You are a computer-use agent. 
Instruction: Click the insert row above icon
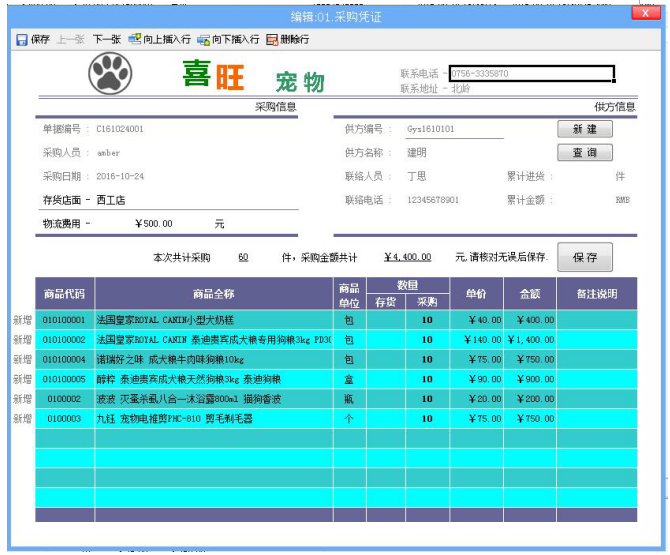pos(135,39)
